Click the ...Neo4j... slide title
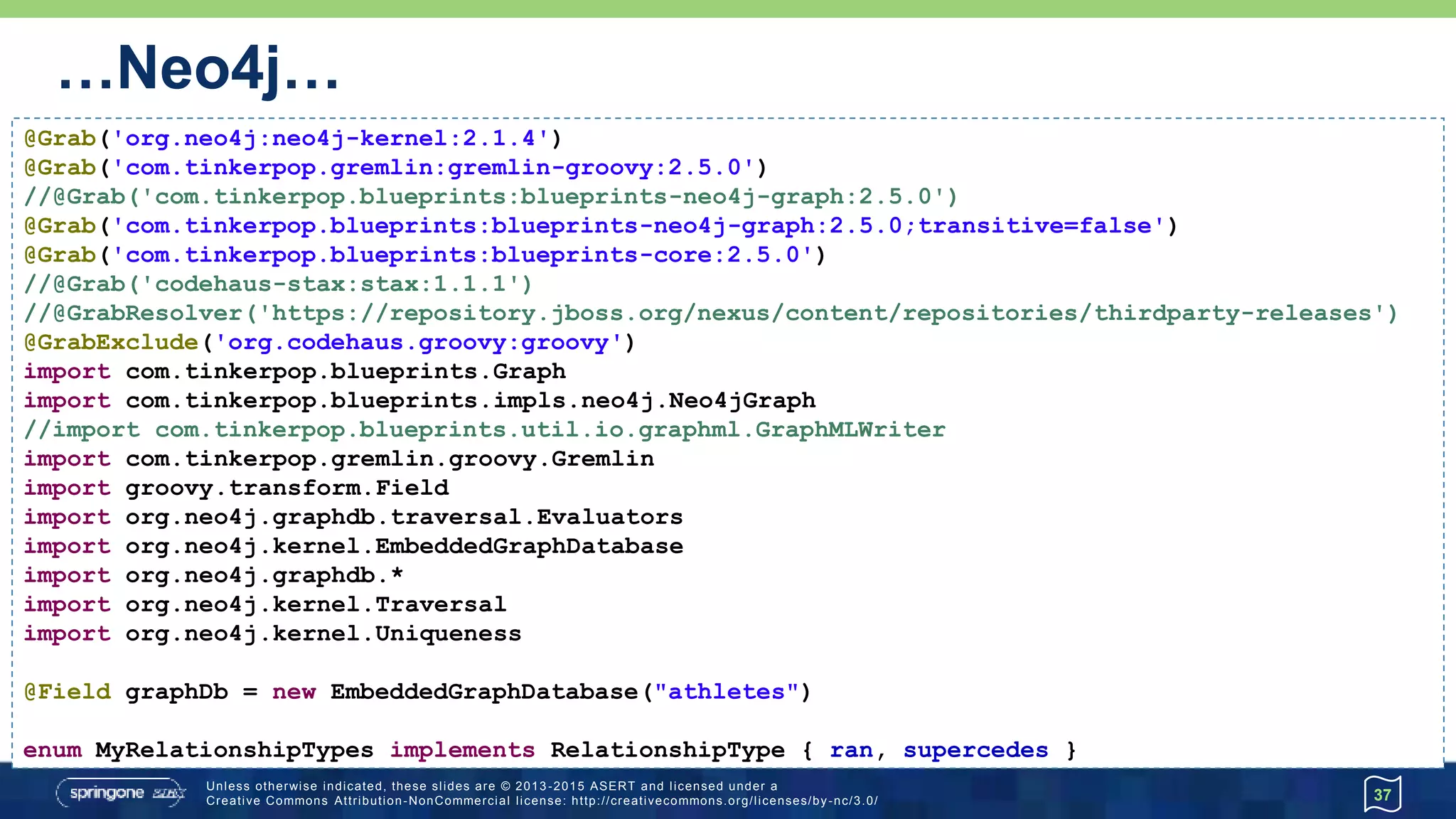The height and width of the screenshot is (819, 1456). (198, 68)
